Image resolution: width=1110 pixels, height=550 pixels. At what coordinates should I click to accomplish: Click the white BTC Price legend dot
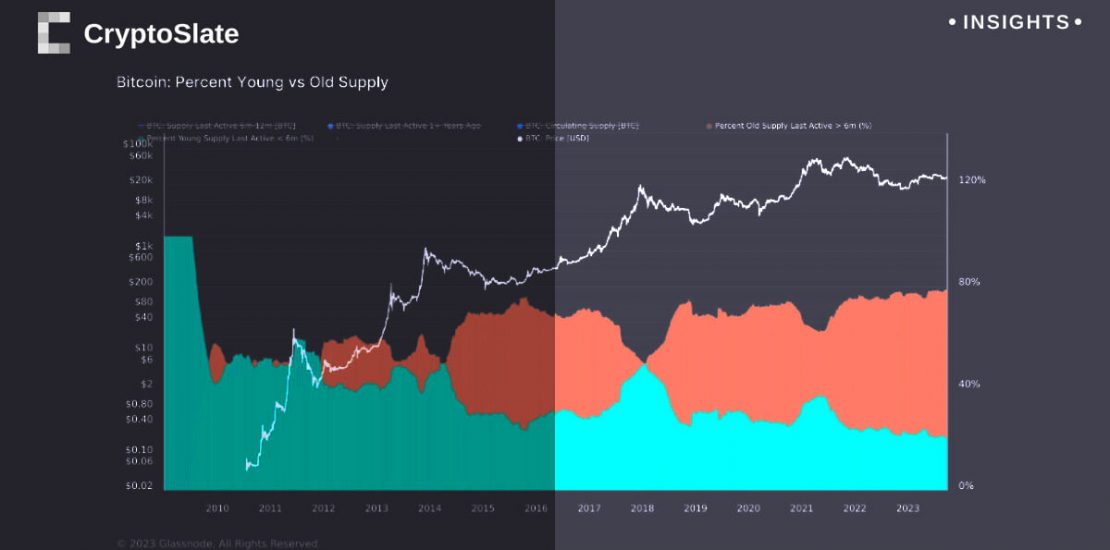(x=519, y=137)
